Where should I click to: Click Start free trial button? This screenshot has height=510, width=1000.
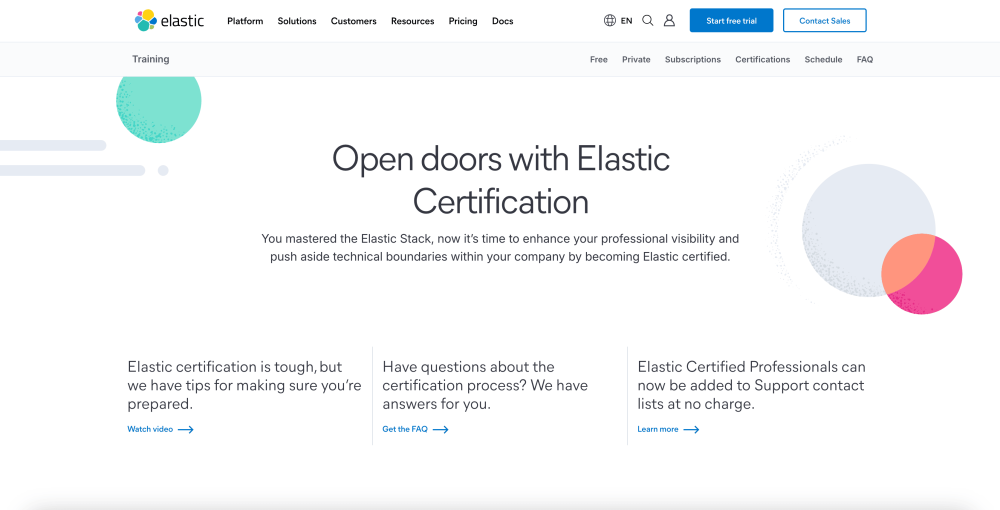(732, 20)
